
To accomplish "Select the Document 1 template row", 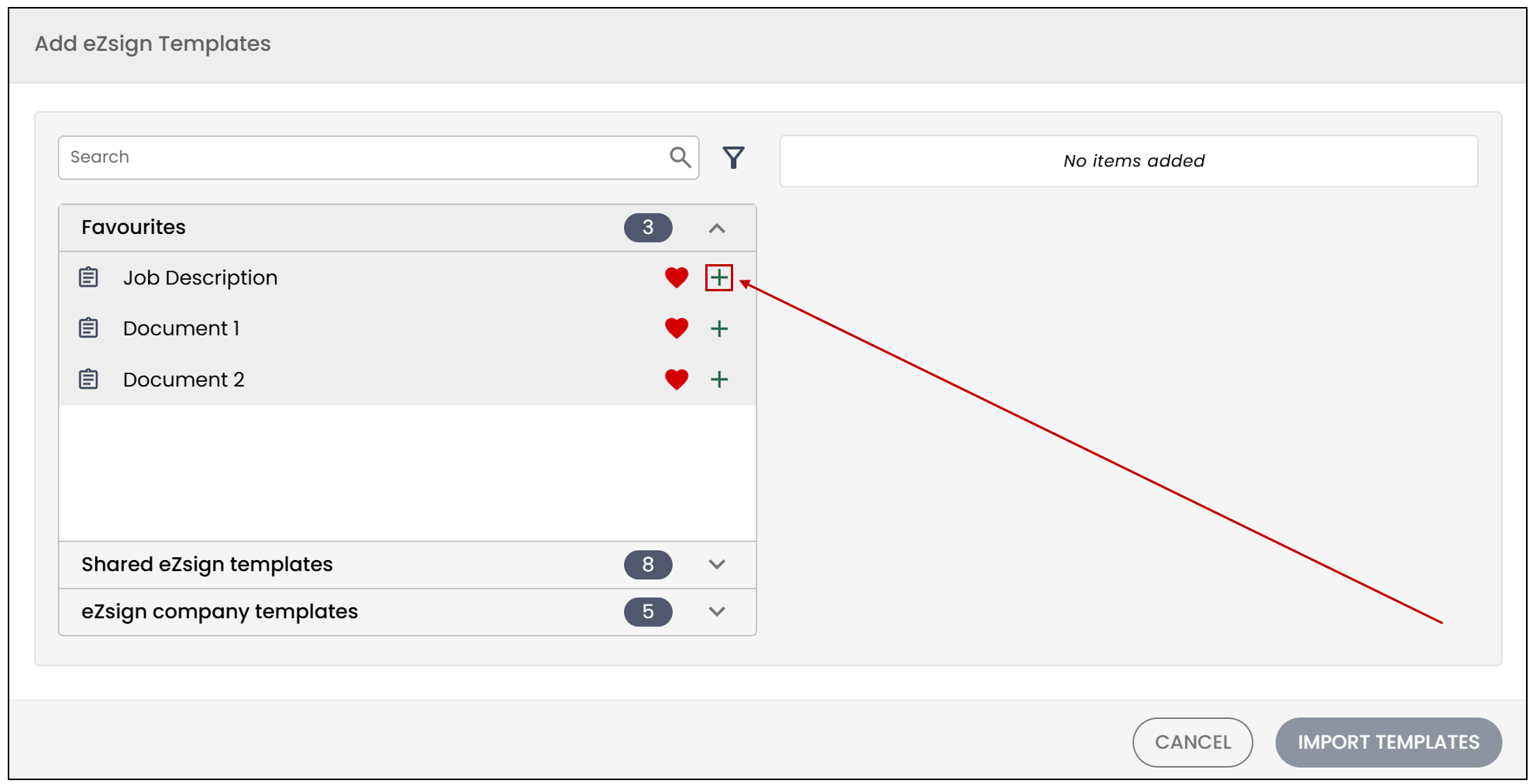I will click(408, 328).
